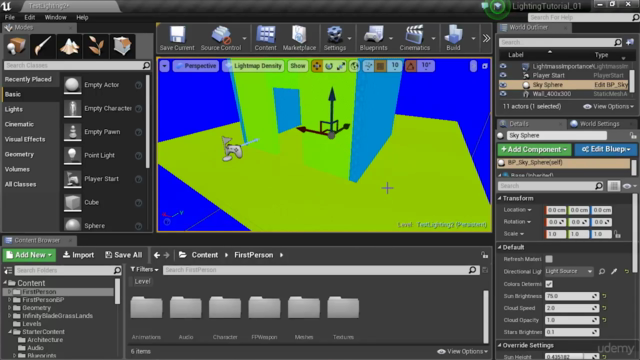Viewport: 640px width, 360px height.
Task: Uncheck Colors Determined by Sun Position
Action: tap(549, 284)
